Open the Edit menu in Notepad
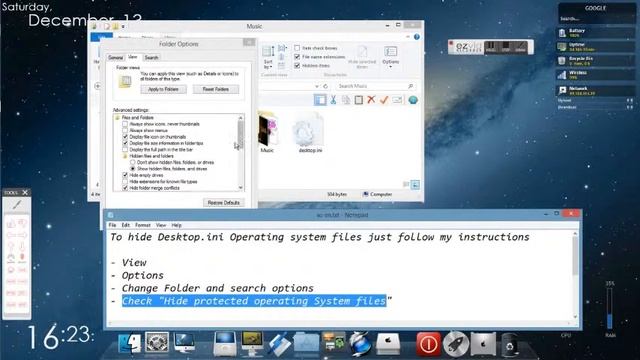This screenshot has width=640, height=360. pos(126,225)
